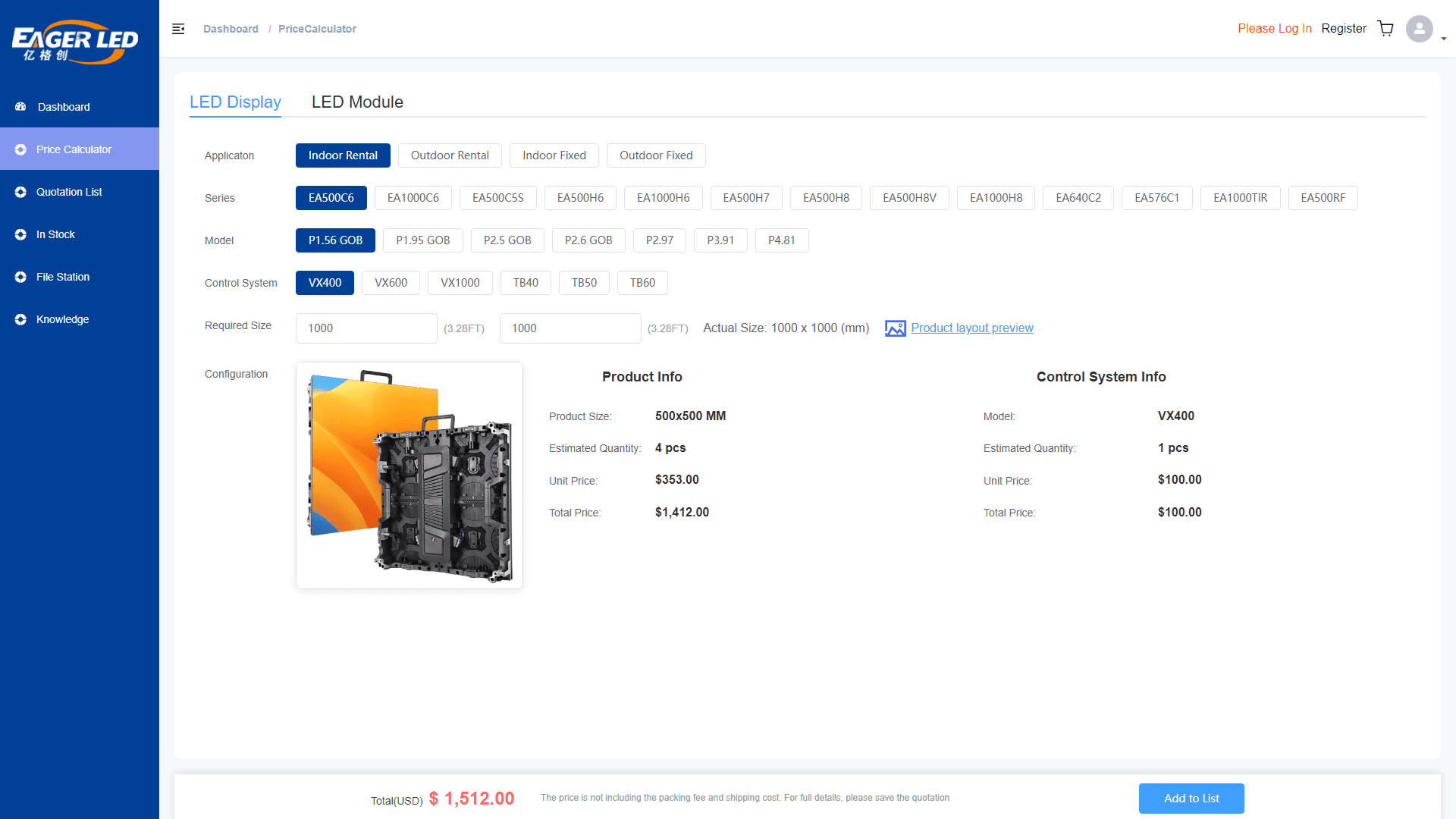Screen dimensions: 1456x819
Task: Pick the EA640C2 series option
Action: [x=1078, y=198]
